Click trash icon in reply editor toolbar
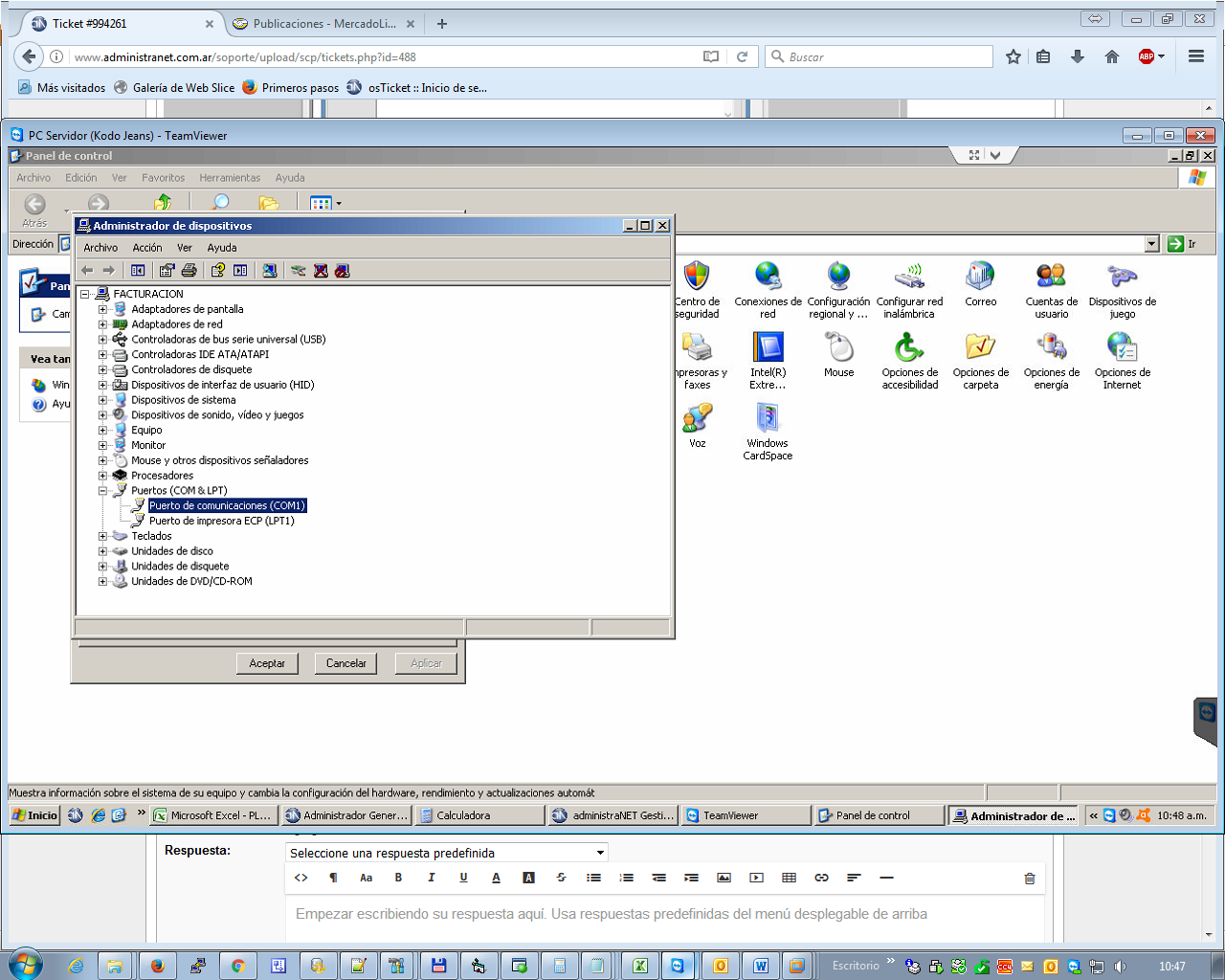1225x980 pixels. coord(1030,878)
